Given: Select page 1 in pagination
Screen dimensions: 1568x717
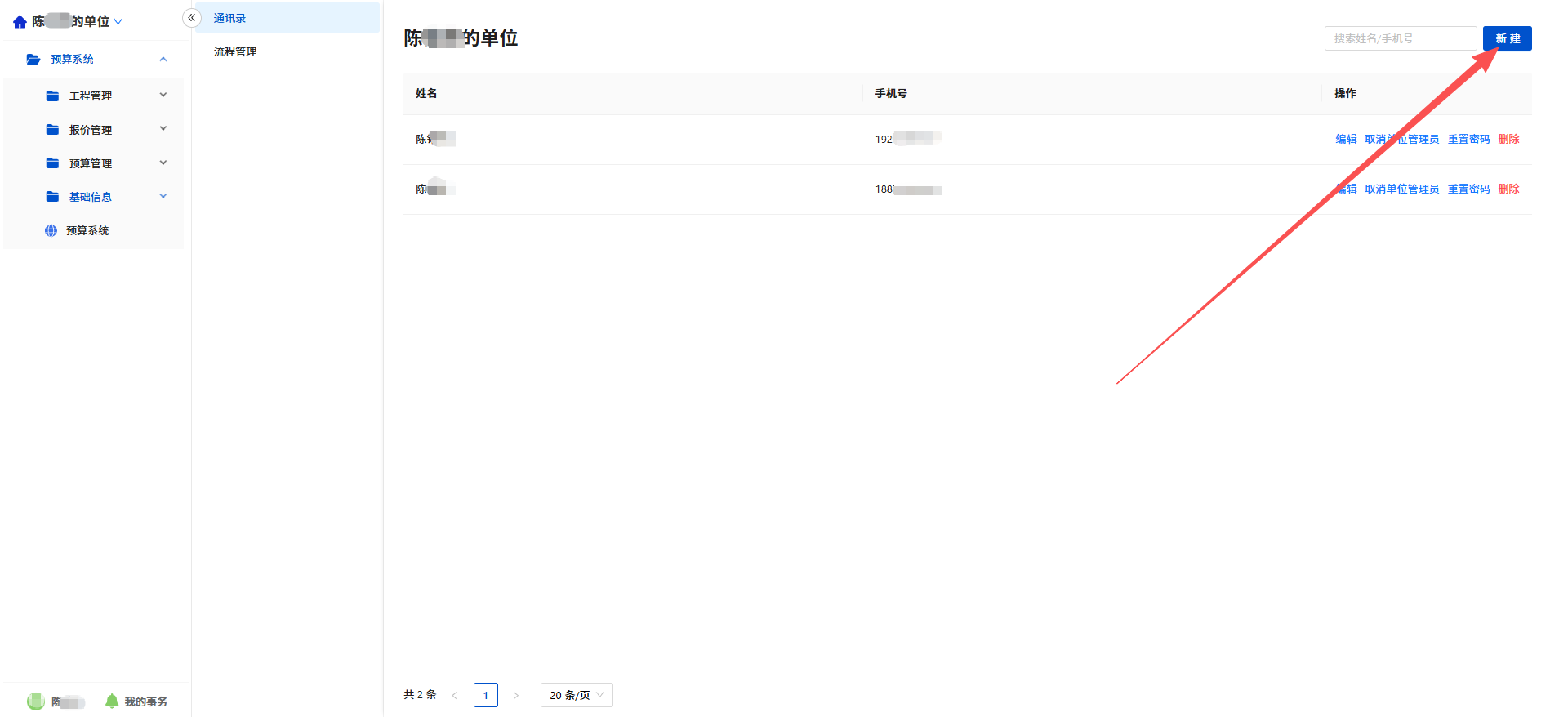Looking at the screenshot, I should pyautogui.click(x=485, y=695).
